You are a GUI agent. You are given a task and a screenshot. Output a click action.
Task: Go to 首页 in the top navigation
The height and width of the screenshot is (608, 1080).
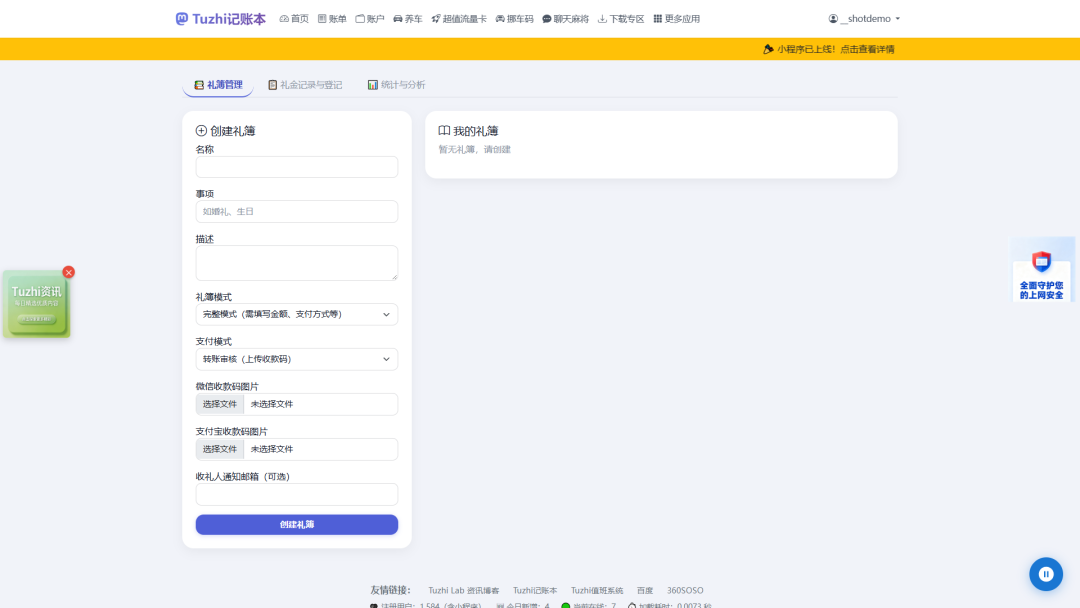[294, 19]
